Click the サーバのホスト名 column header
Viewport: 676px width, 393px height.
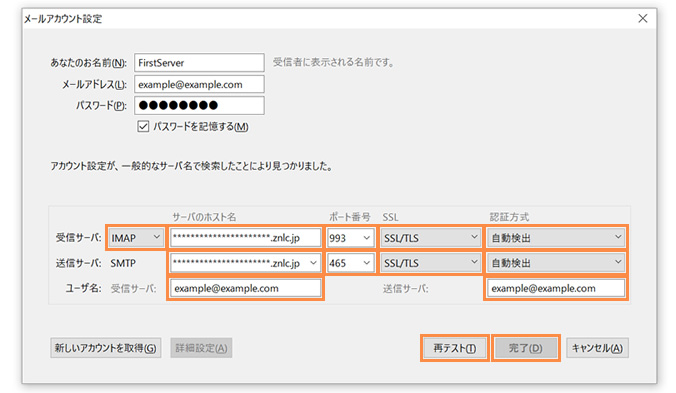[x=204, y=217]
